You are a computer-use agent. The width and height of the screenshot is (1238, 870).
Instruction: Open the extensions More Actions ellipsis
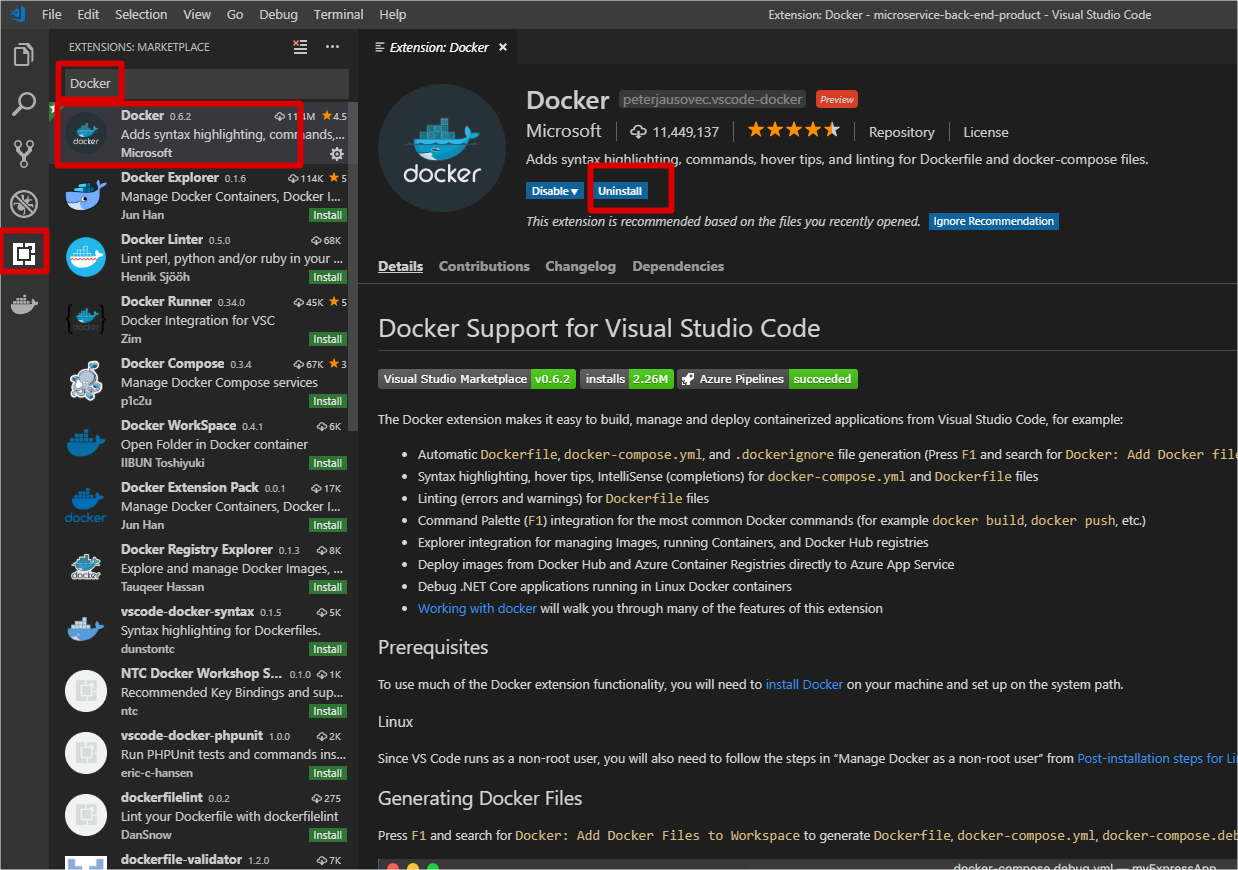point(332,46)
